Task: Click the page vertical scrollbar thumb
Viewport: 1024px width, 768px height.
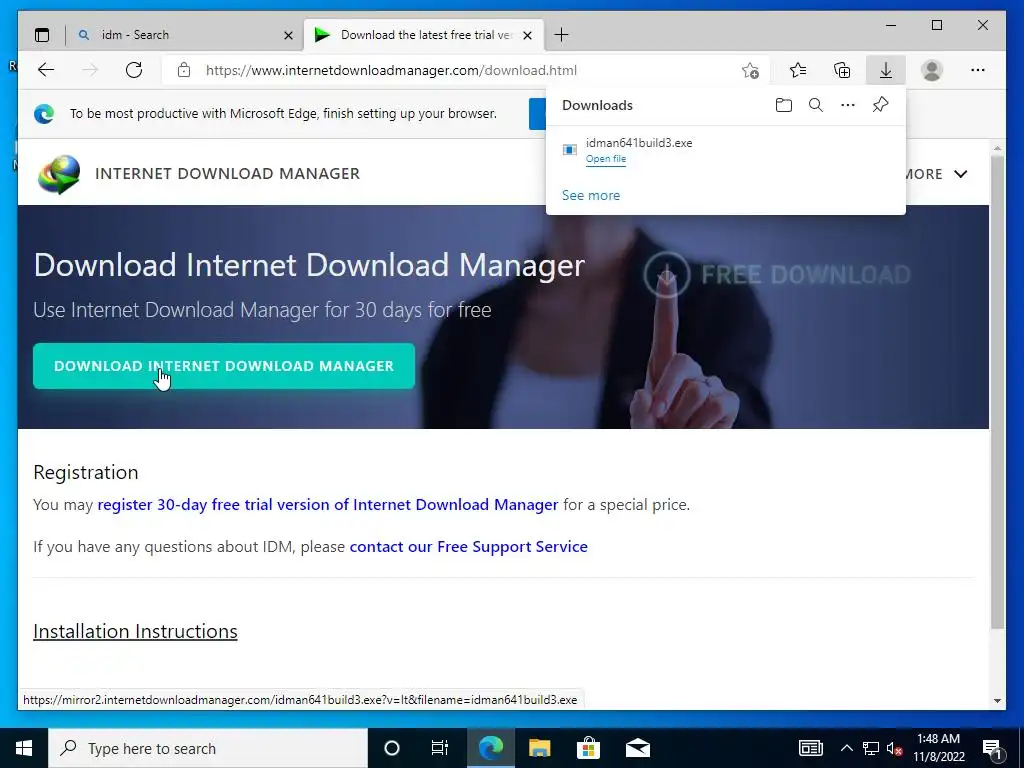Action: pyautogui.click(x=997, y=392)
